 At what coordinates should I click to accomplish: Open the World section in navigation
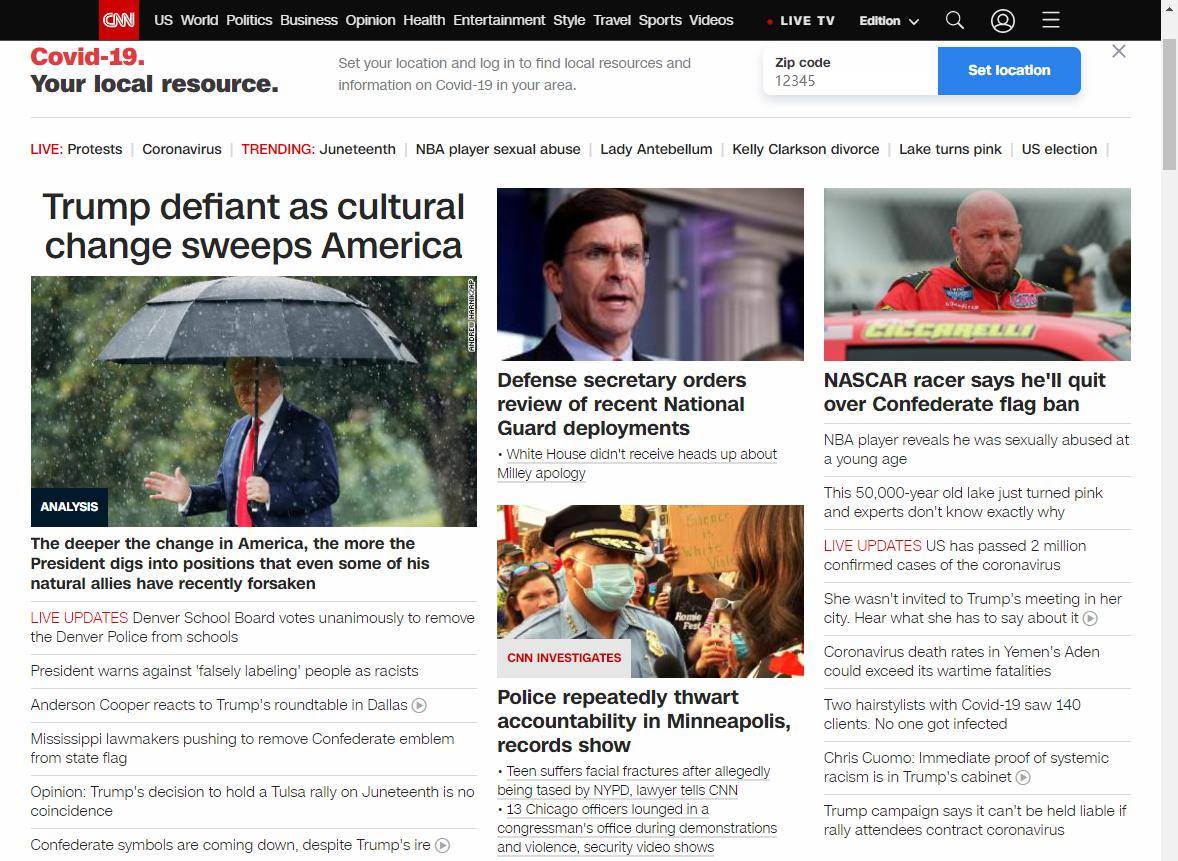click(199, 20)
